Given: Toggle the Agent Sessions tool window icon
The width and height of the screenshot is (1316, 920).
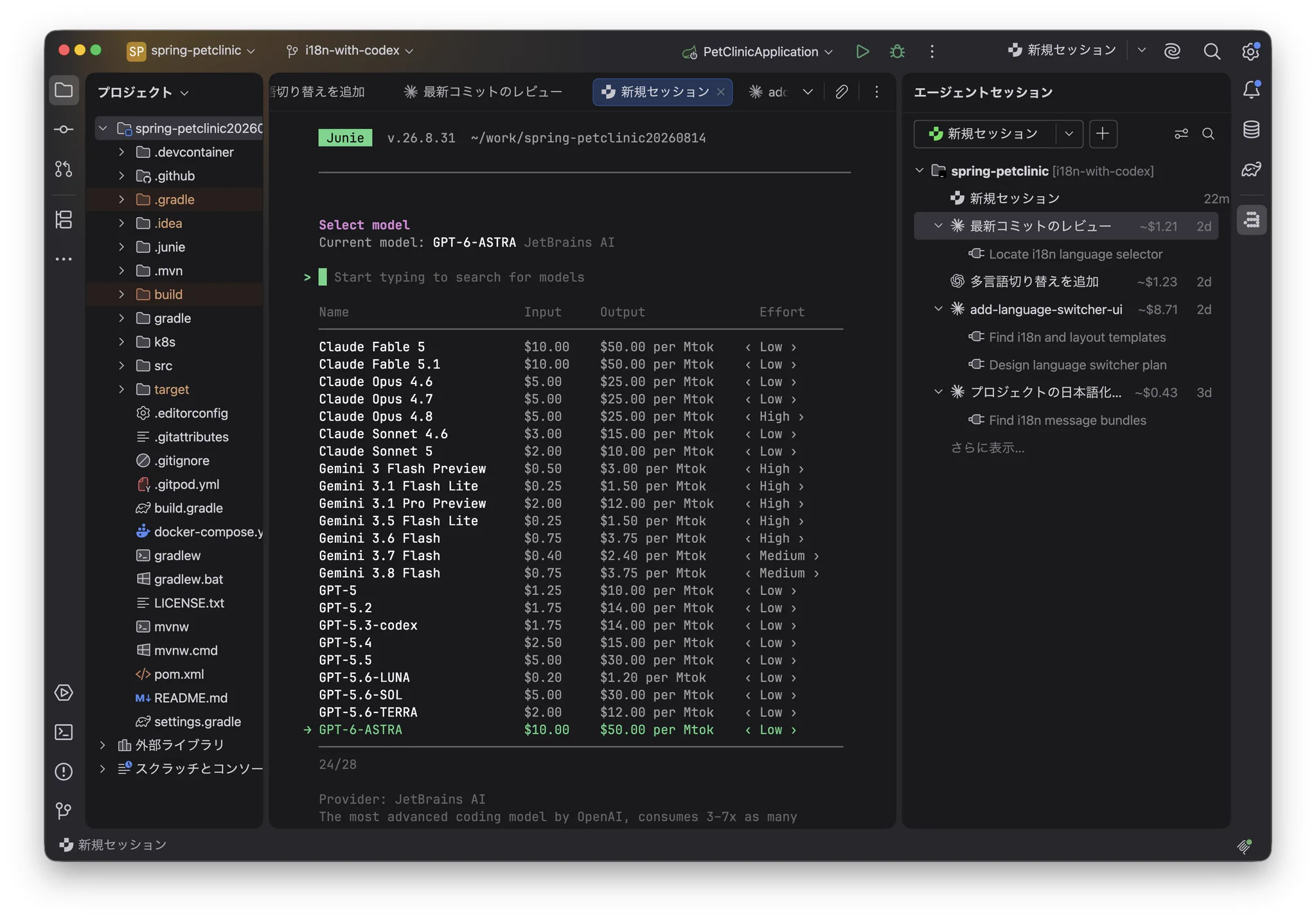Looking at the screenshot, I should [x=1252, y=220].
